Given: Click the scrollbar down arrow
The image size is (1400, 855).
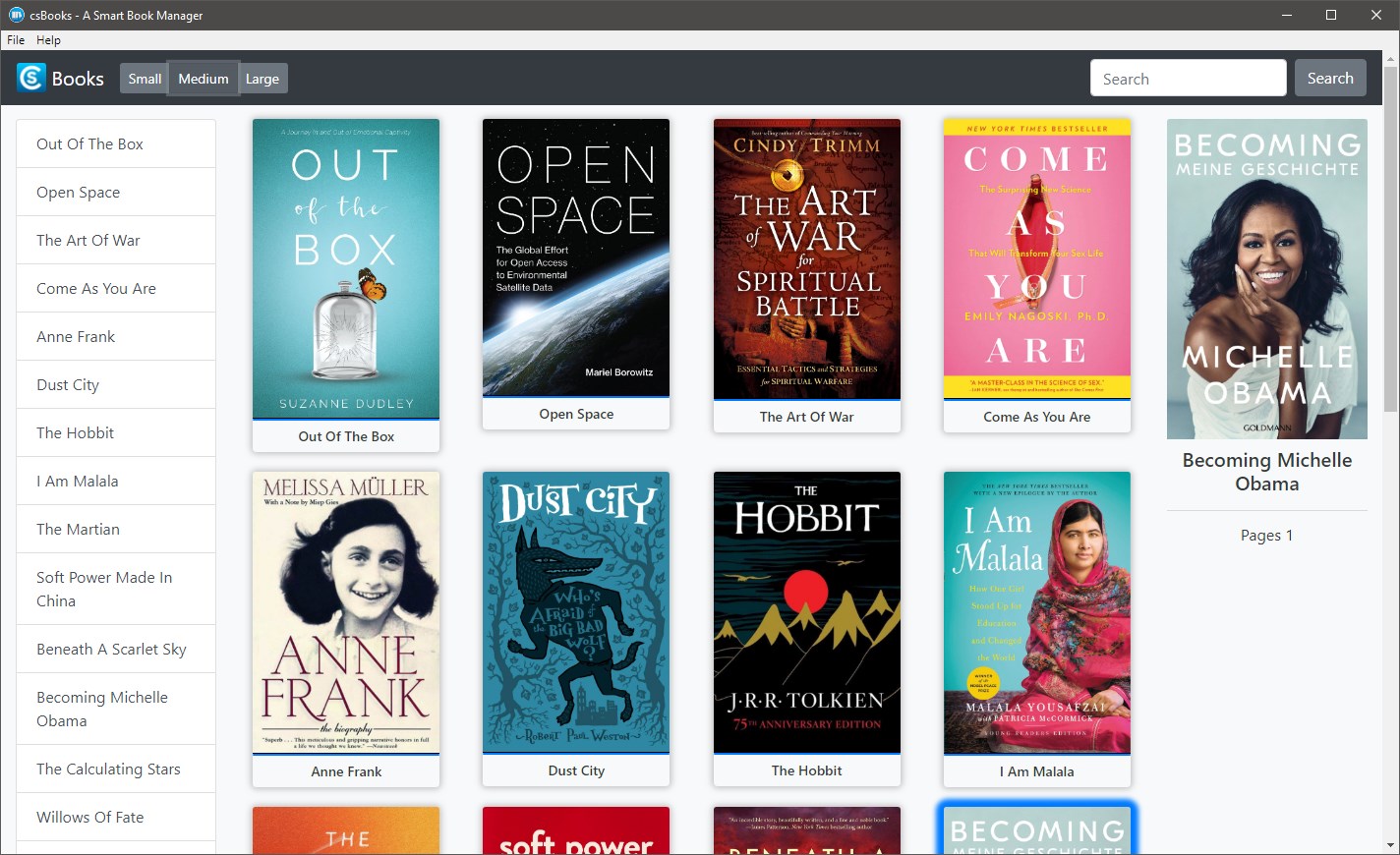Looking at the screenshot, I should click(1390, 845).
